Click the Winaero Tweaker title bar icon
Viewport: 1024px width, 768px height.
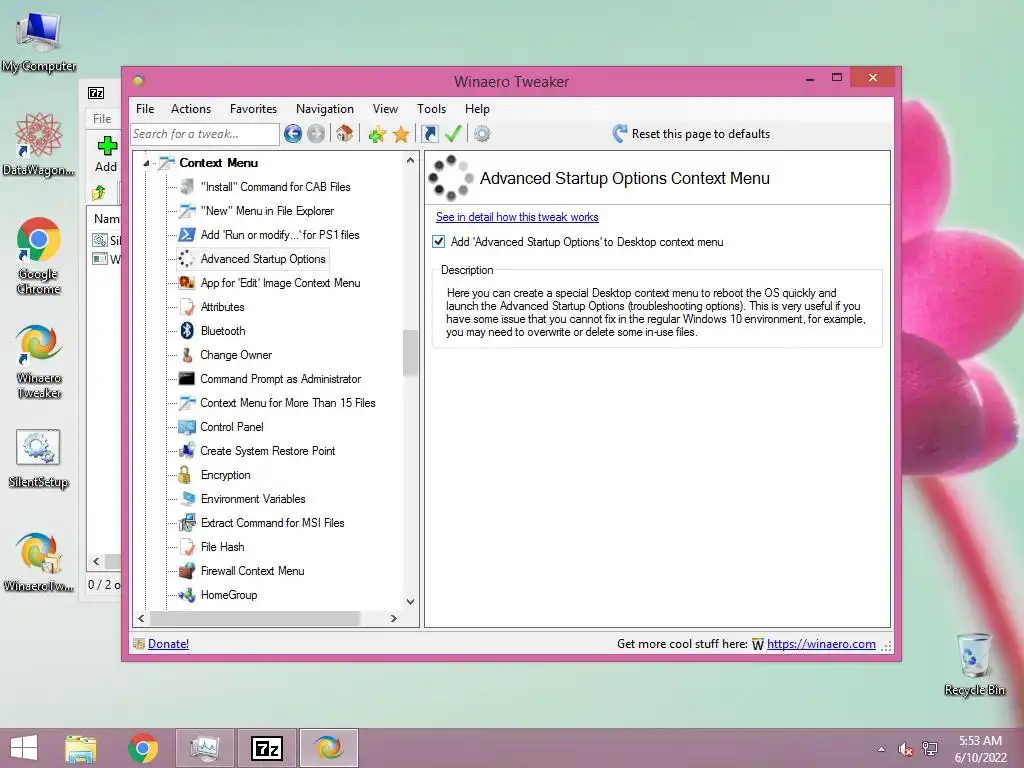click(x=138, y=81)
